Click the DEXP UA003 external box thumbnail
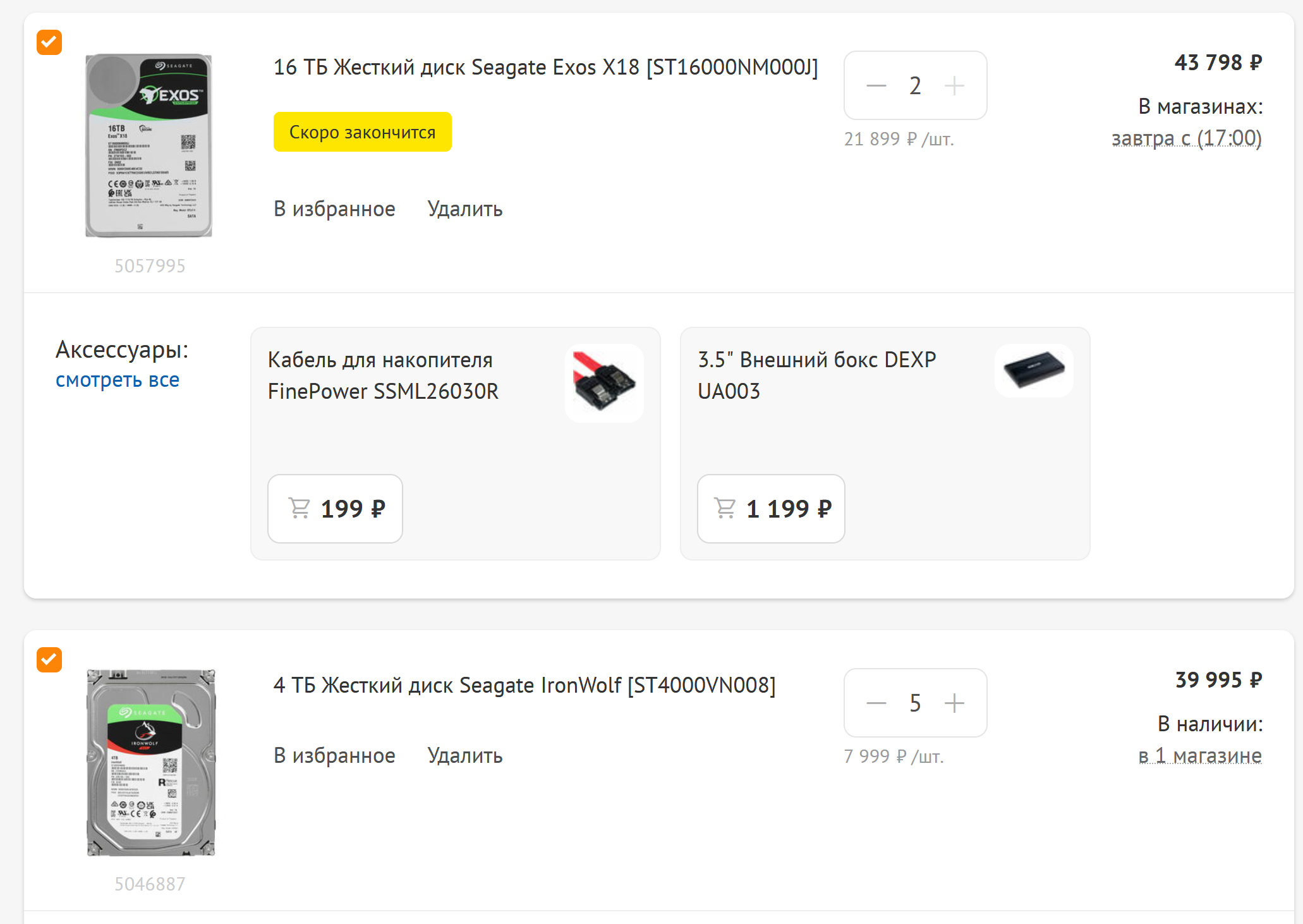Viewport: 1303px width, 924px height. coord(1034,370)
